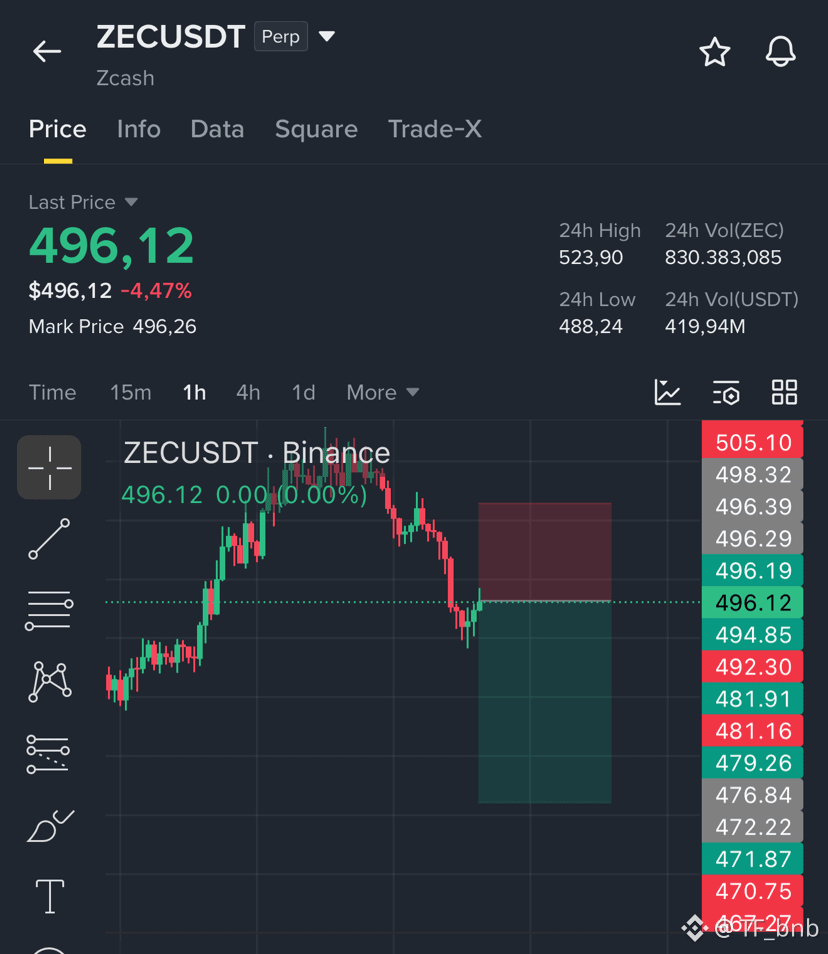Click the red stop-loss zone on chart
This screenshot has height=954, width=828.
point(544,551)
